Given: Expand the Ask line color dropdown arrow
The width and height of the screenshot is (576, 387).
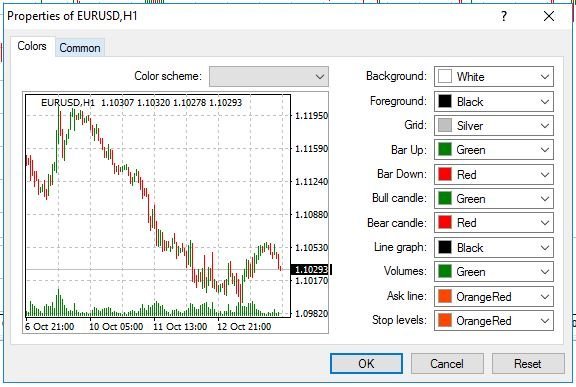Looking at the screenshot, I should pos(544,297).
